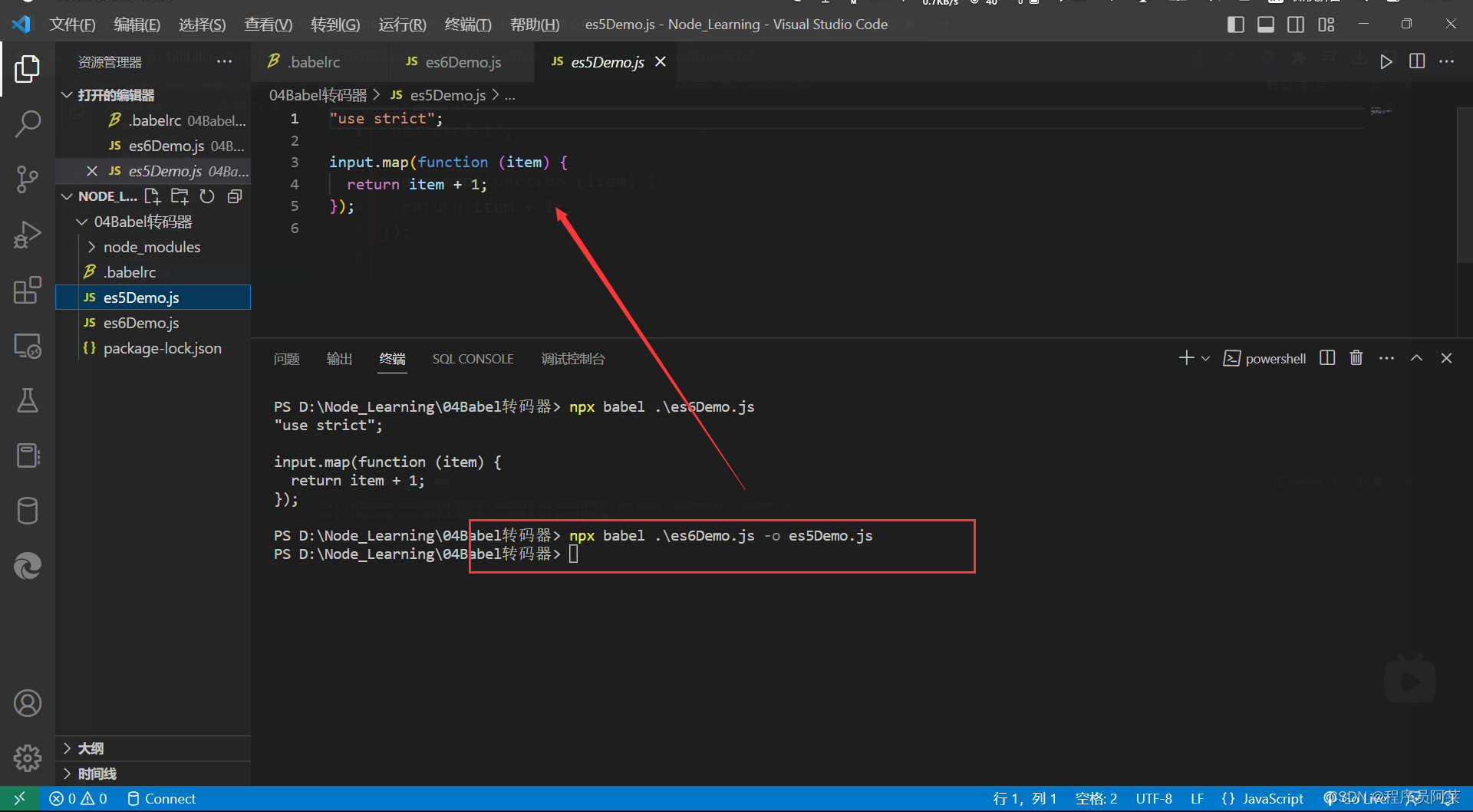Expand the 时间线 timeline section
The image size is (1473, 812).
click(67, 774)
